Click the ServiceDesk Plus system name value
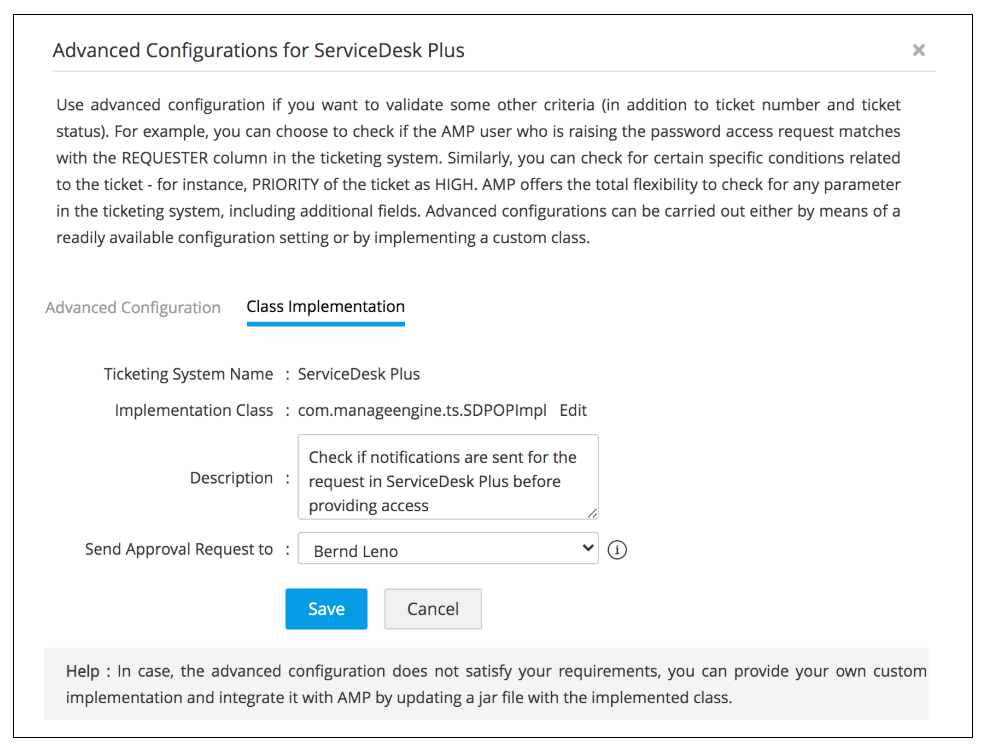 point(359,374)
